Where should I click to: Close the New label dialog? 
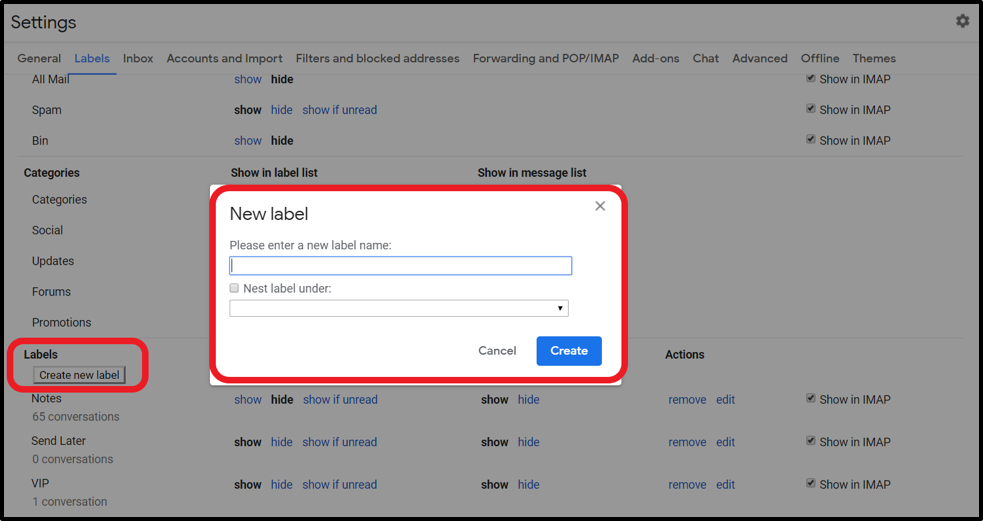600,206
